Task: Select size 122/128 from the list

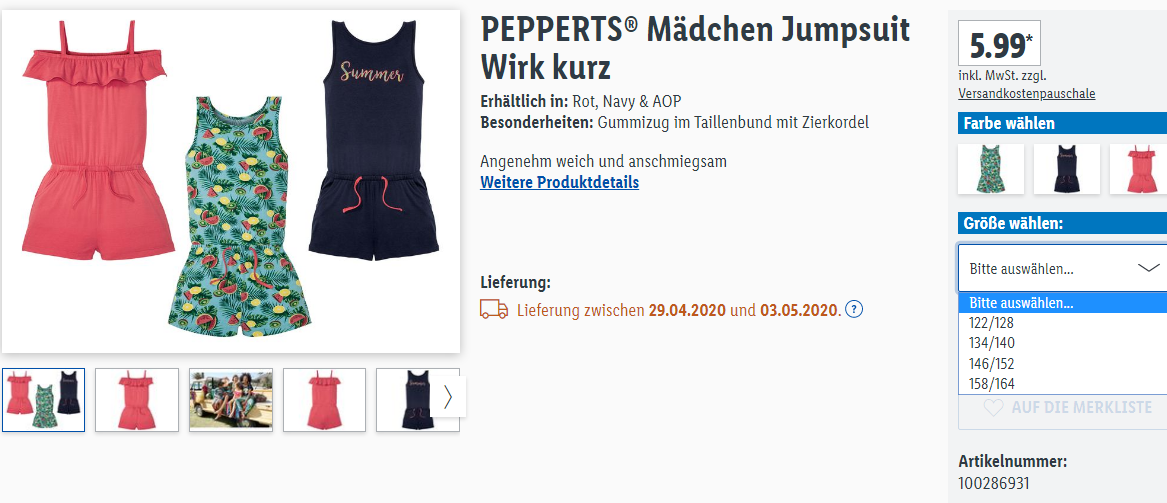Action: coord(1063,323)
